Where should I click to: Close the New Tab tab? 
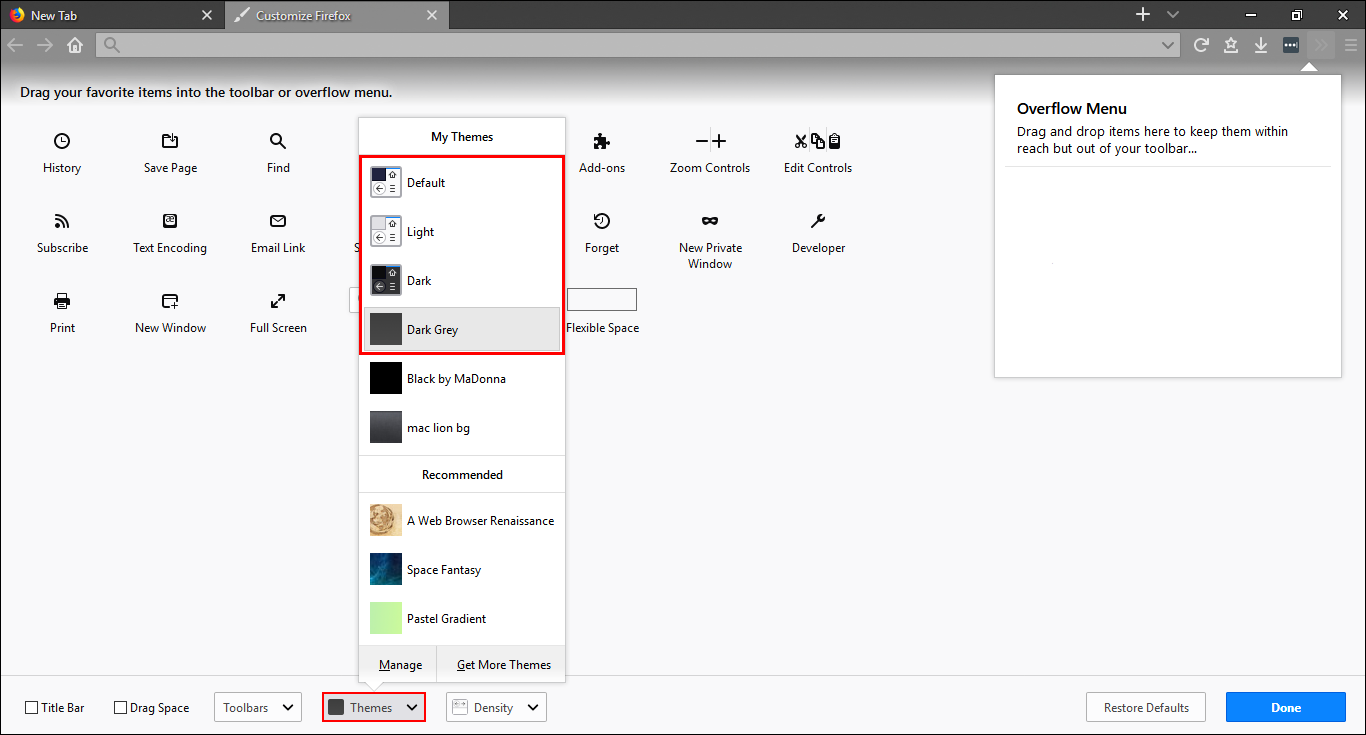207,16
